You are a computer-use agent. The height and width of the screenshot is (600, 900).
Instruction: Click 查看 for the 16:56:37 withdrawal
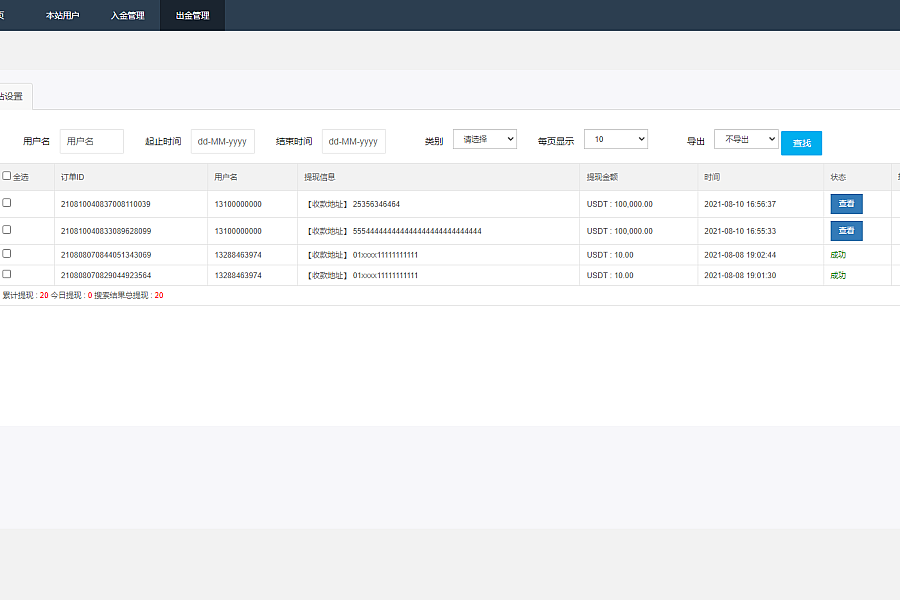(x=846, y=204)
